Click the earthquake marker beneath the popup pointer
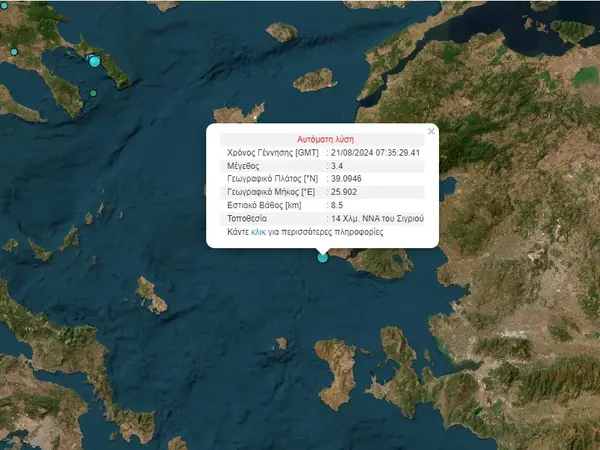 (x=322, y=257)
